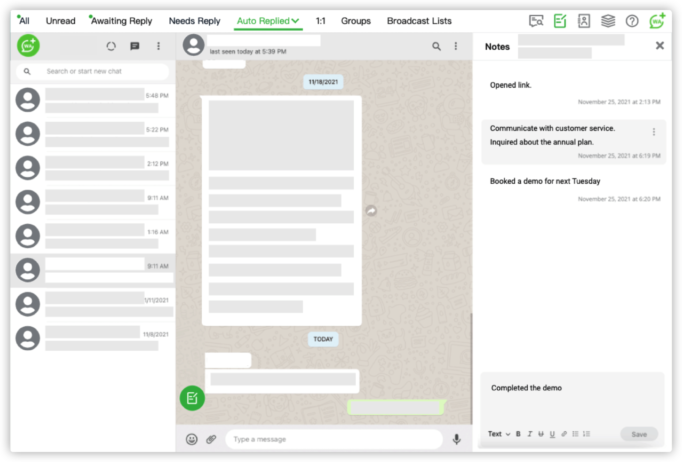This screenshot has height=462, width=682.
Task: Open the emoji picker in message bar
Action: click(x=192, y=439)
